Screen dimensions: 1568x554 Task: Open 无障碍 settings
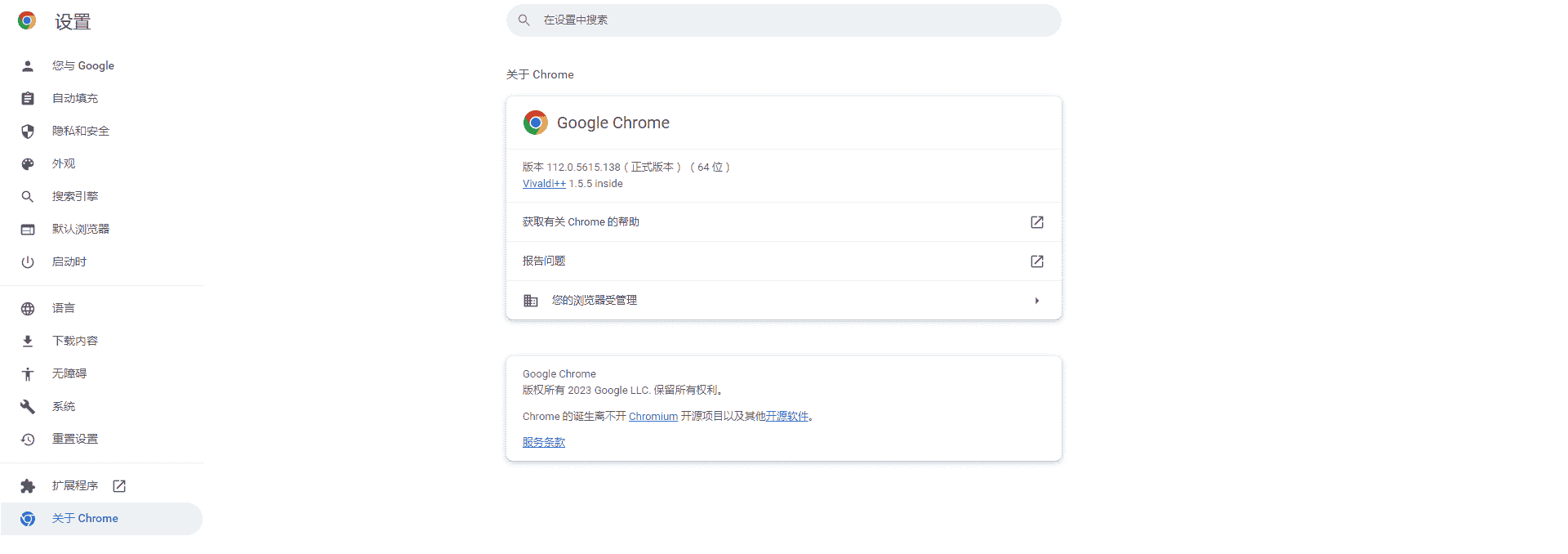pyautogui.click(x=101, y=374)
